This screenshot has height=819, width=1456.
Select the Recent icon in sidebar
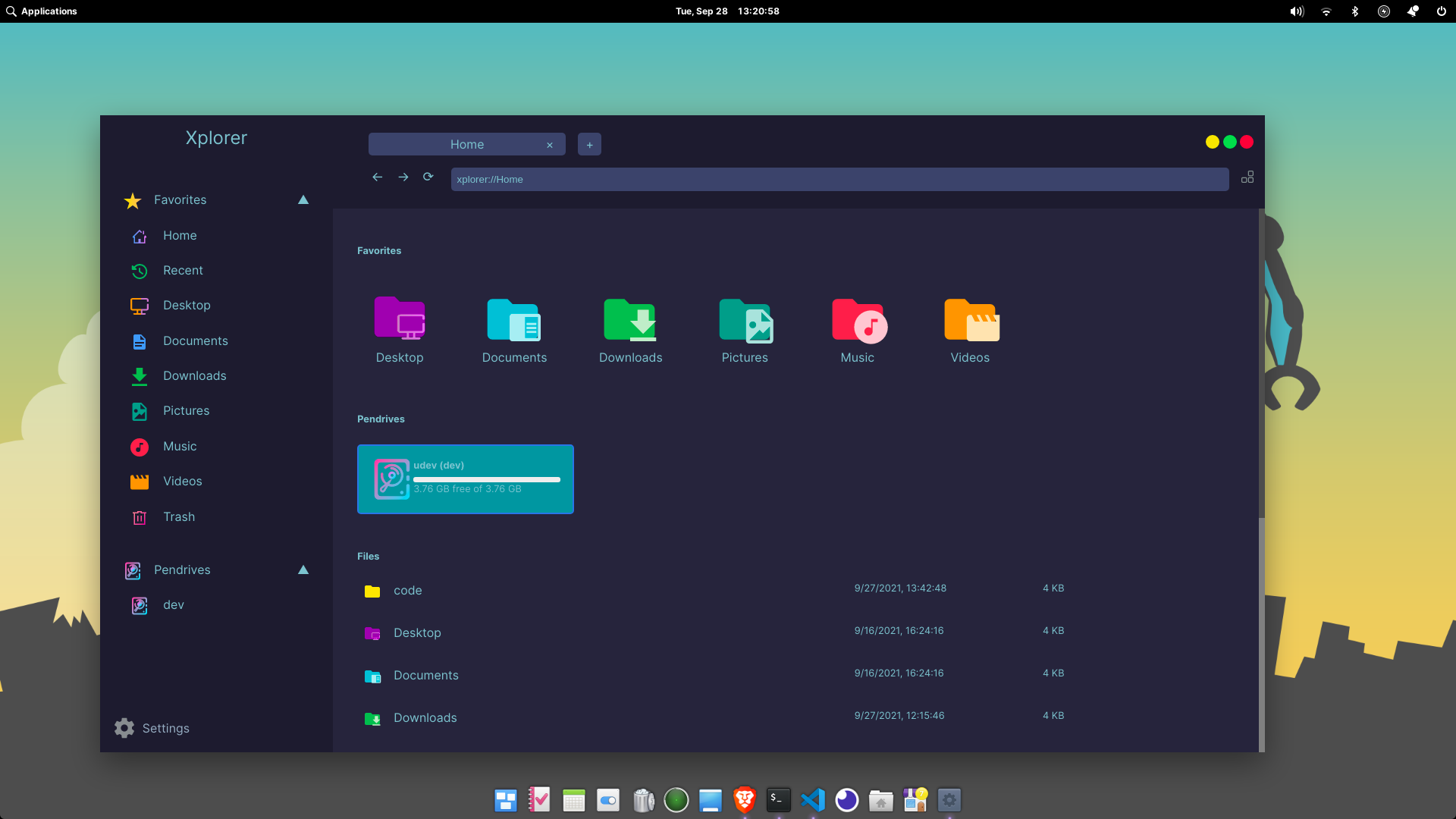point(139,270)
